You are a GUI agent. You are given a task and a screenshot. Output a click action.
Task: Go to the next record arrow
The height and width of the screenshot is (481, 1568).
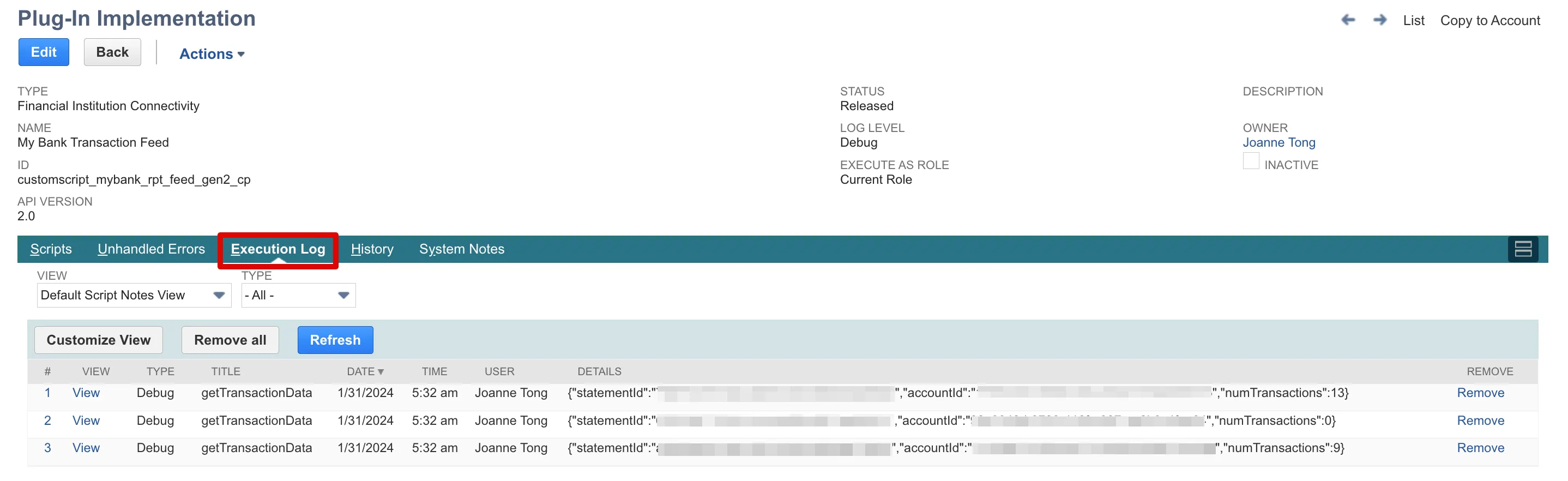(x=1380, y=20)
